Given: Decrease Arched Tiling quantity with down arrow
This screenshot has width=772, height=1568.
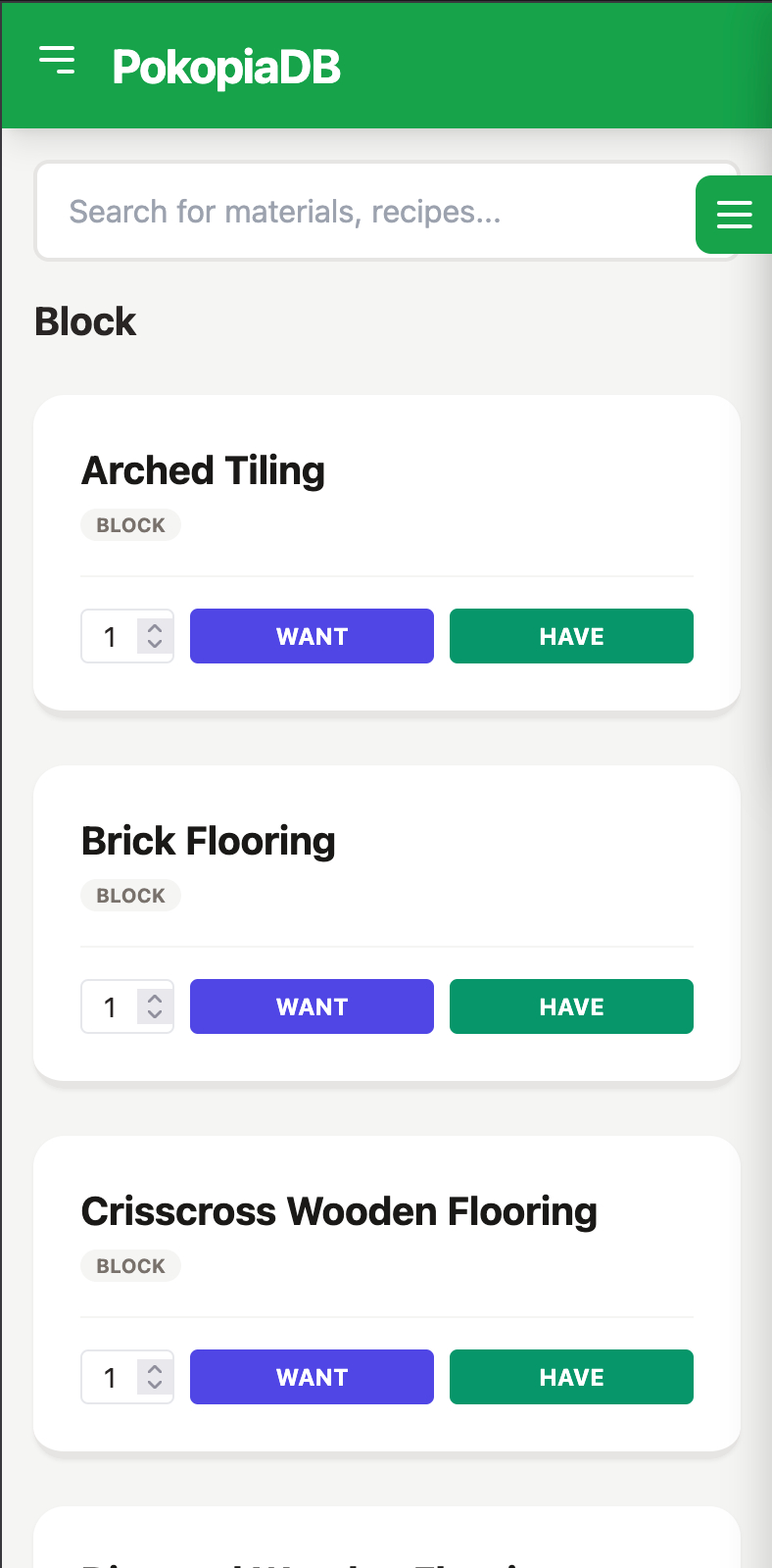Looking at the screenshot, I should [155, 645].
